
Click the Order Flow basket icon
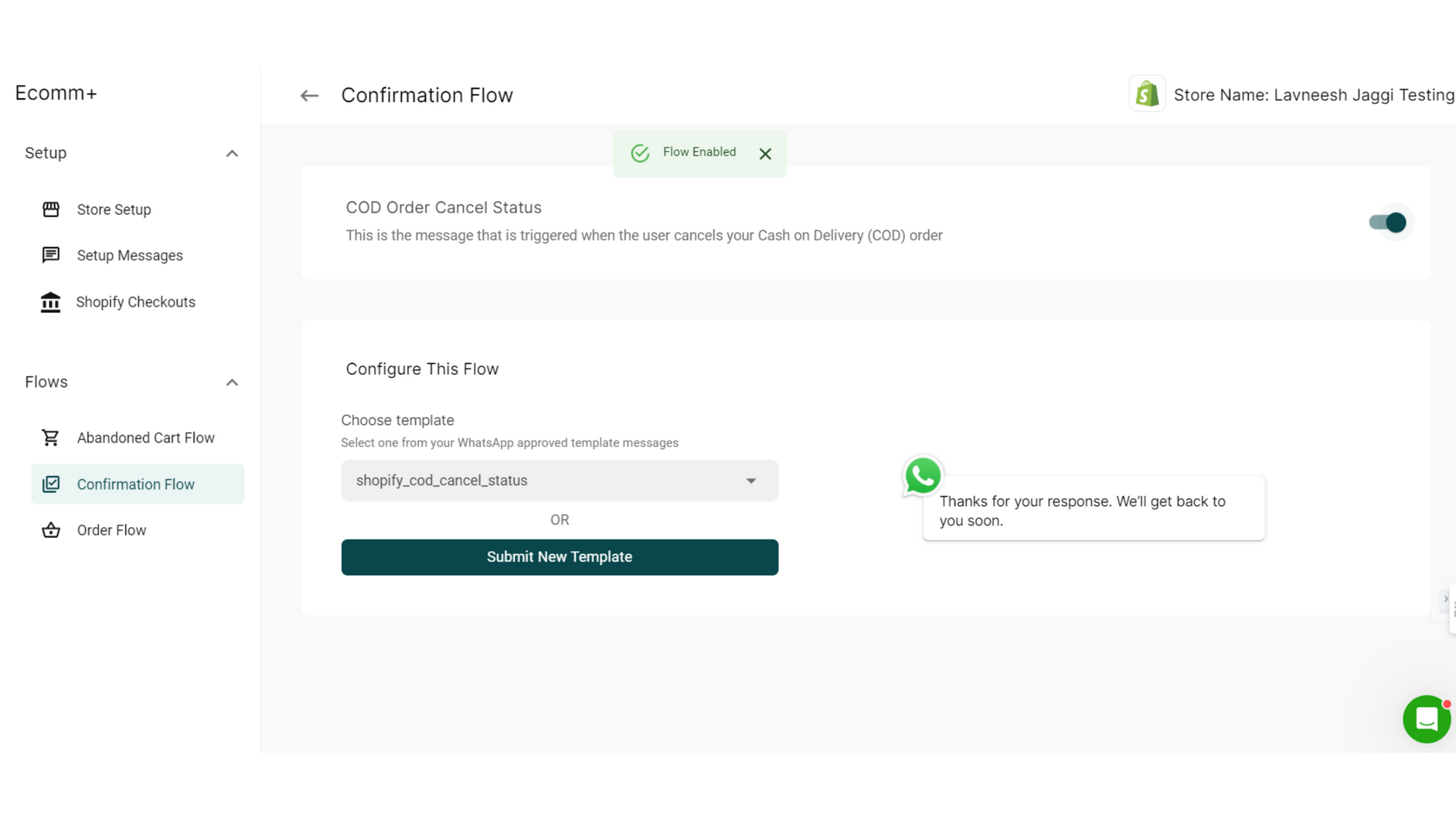tap(51, 530)
